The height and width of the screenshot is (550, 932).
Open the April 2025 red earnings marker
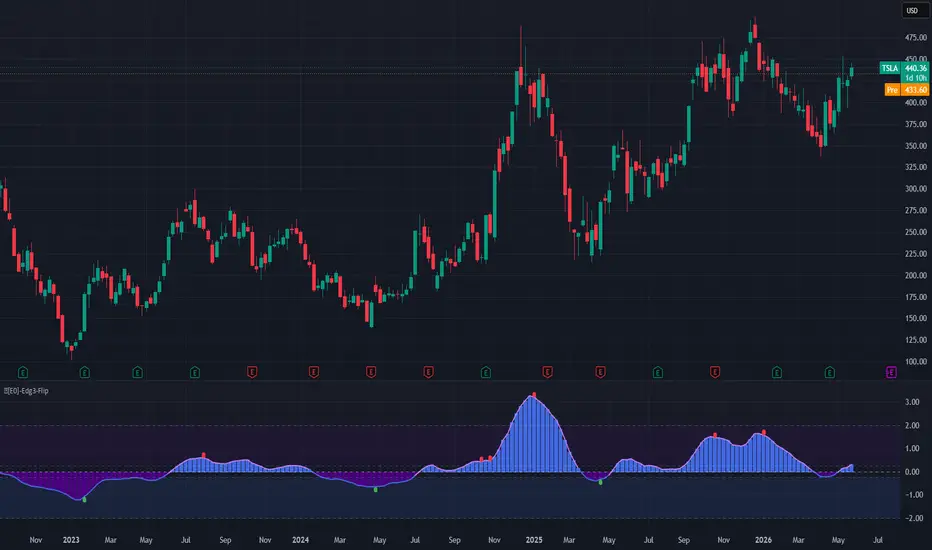[600, 373]
